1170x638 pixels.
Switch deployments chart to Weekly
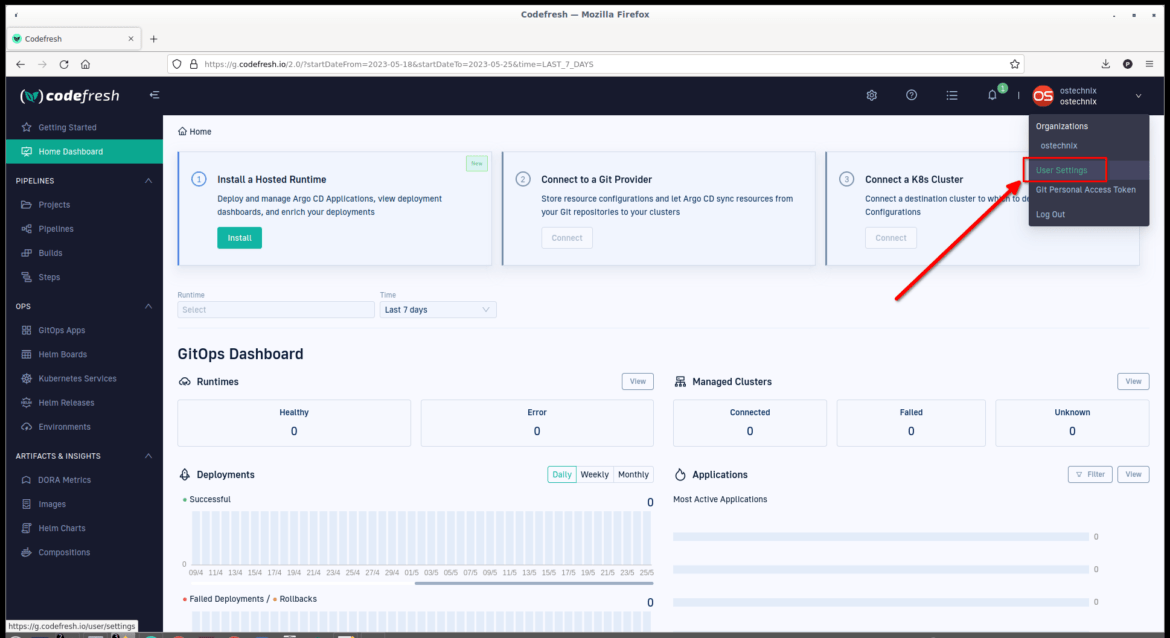click(595, 475)
